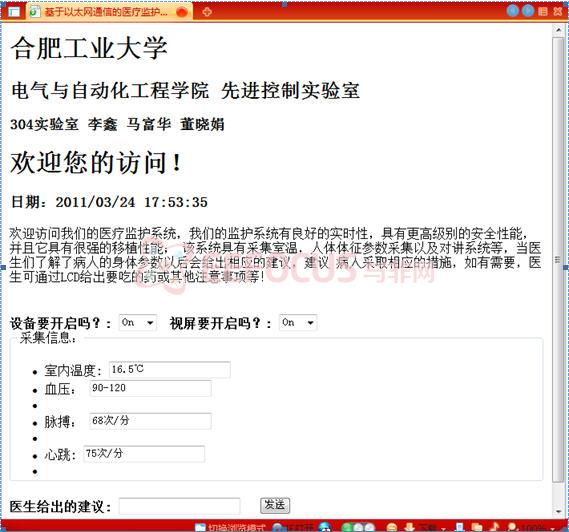The height and width of the screenshot is (532, 569).
Task: Click the smiley face icon in status bar
Action: click(x=392, y=528)
